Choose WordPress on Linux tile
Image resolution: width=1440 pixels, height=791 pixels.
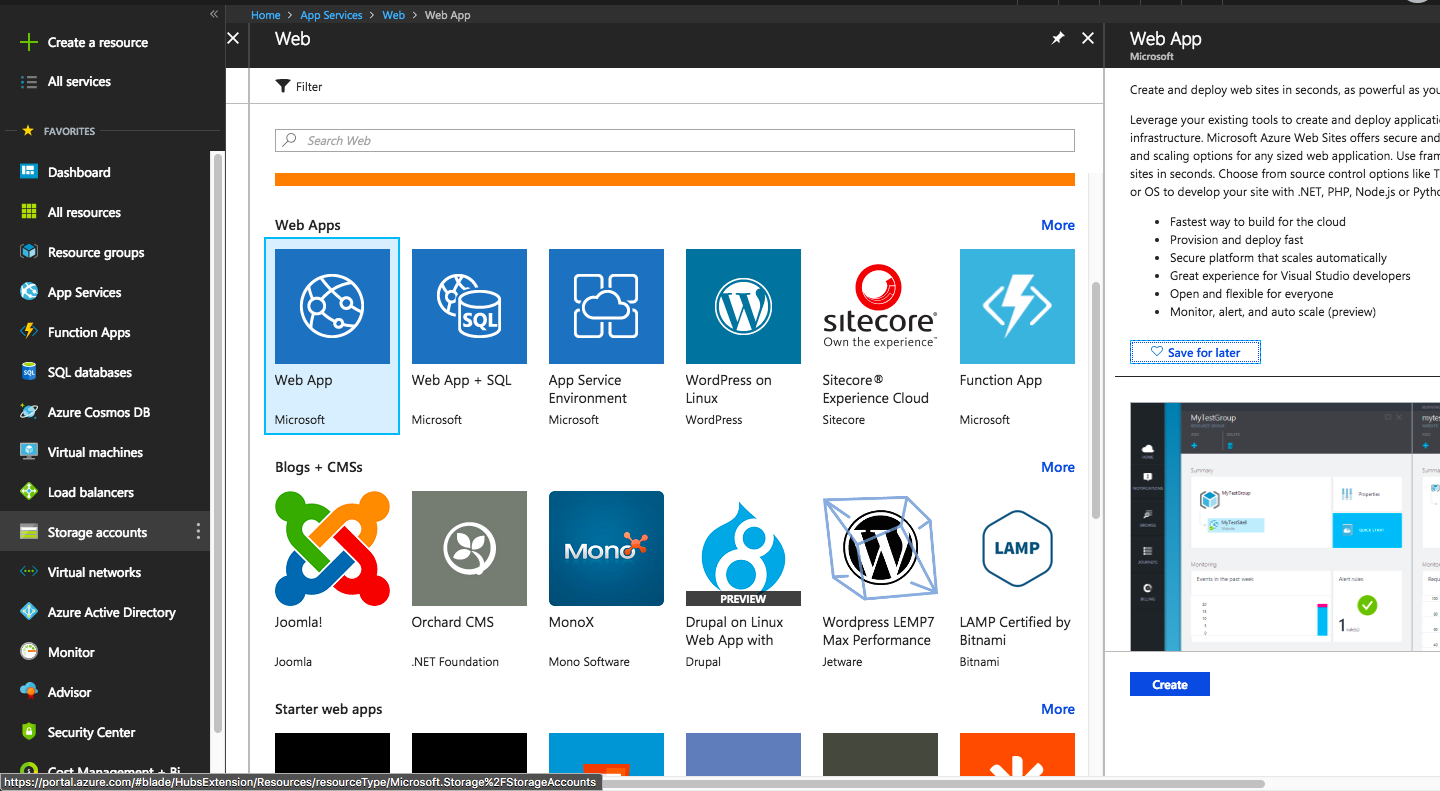743,336
